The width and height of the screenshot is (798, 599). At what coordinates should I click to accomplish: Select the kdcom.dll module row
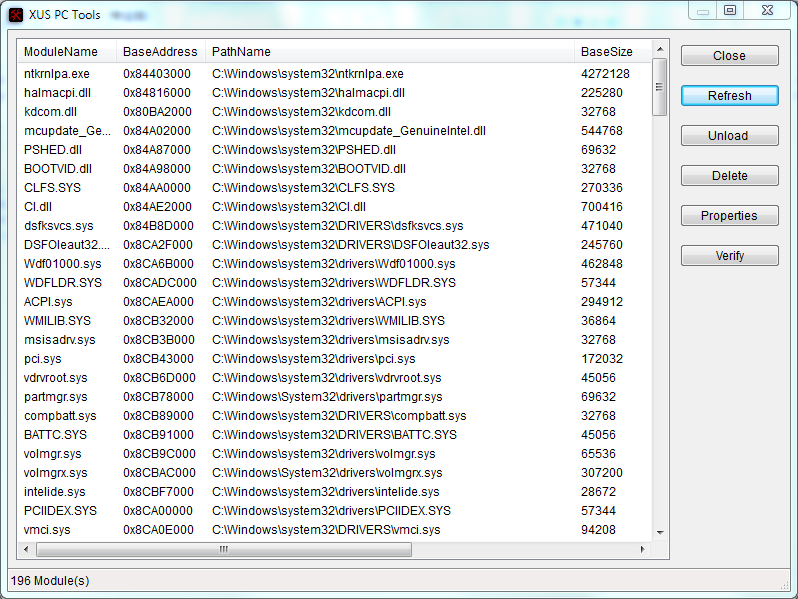click(x=334, y=112)
